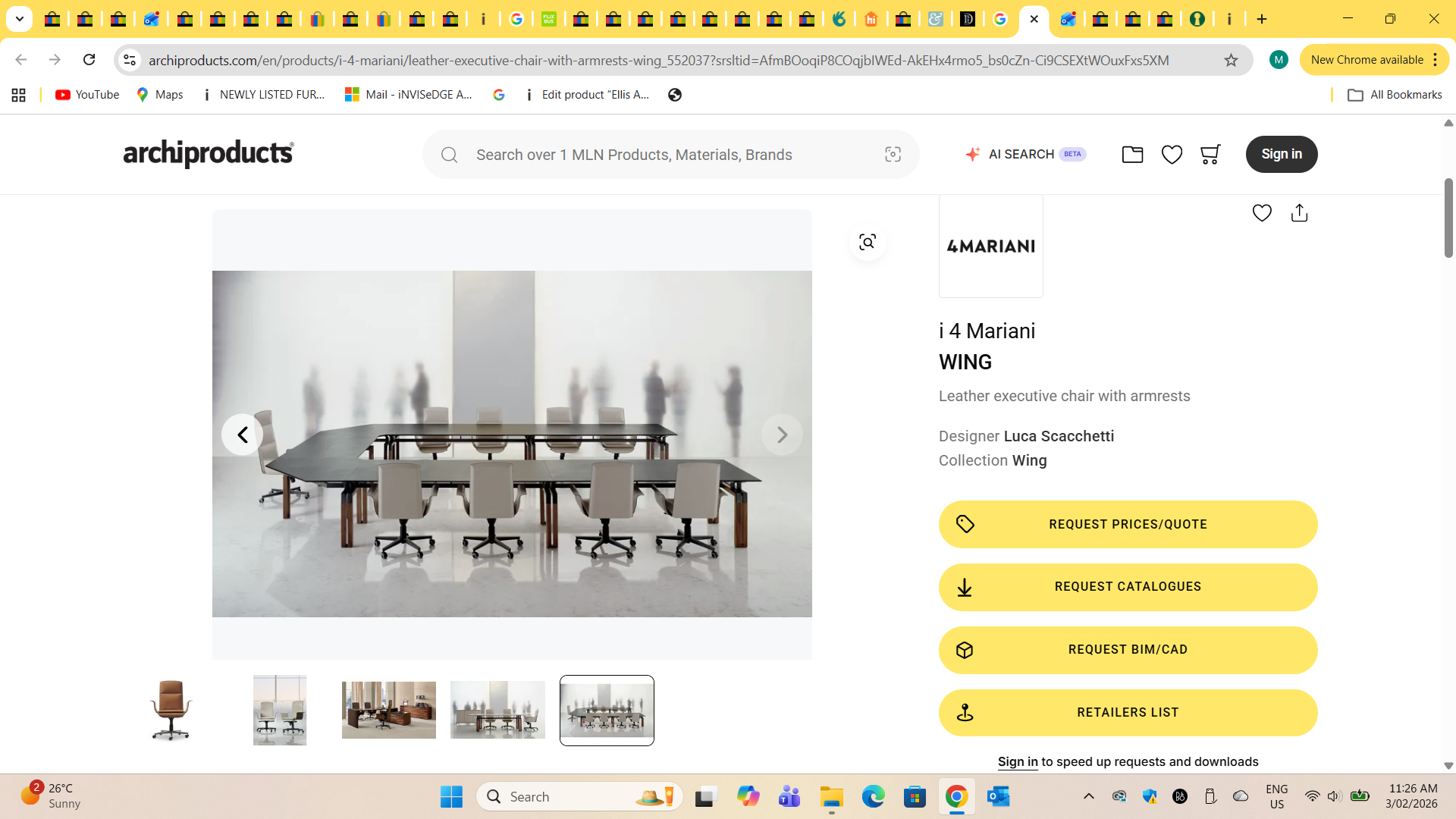Open All Bookmarks folder
Screen dimensions: 1456x819
tap(1395, 95)
